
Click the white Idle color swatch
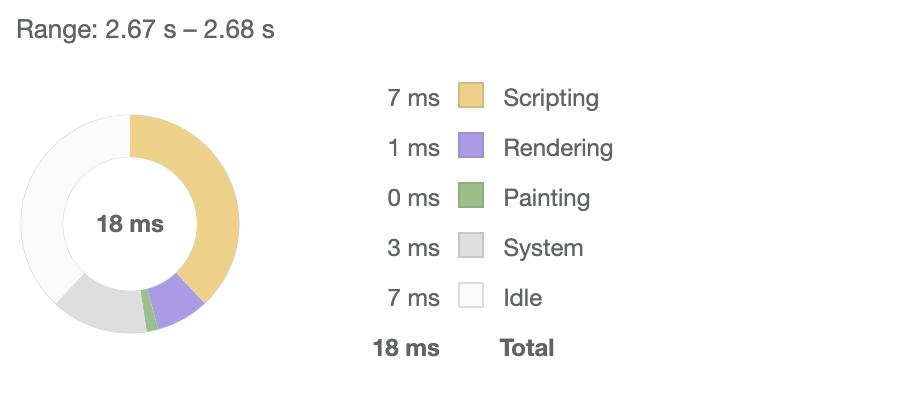471,295
